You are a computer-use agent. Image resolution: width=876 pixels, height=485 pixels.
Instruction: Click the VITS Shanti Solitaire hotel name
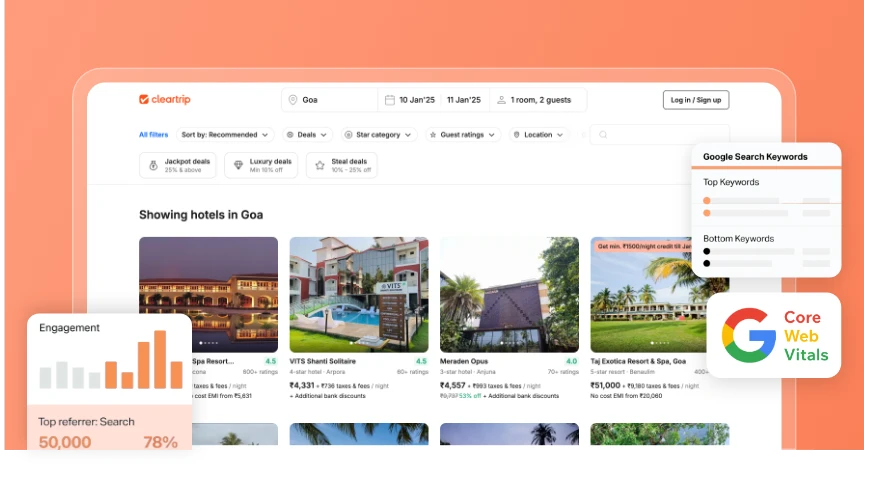click(x=322, y=362)
